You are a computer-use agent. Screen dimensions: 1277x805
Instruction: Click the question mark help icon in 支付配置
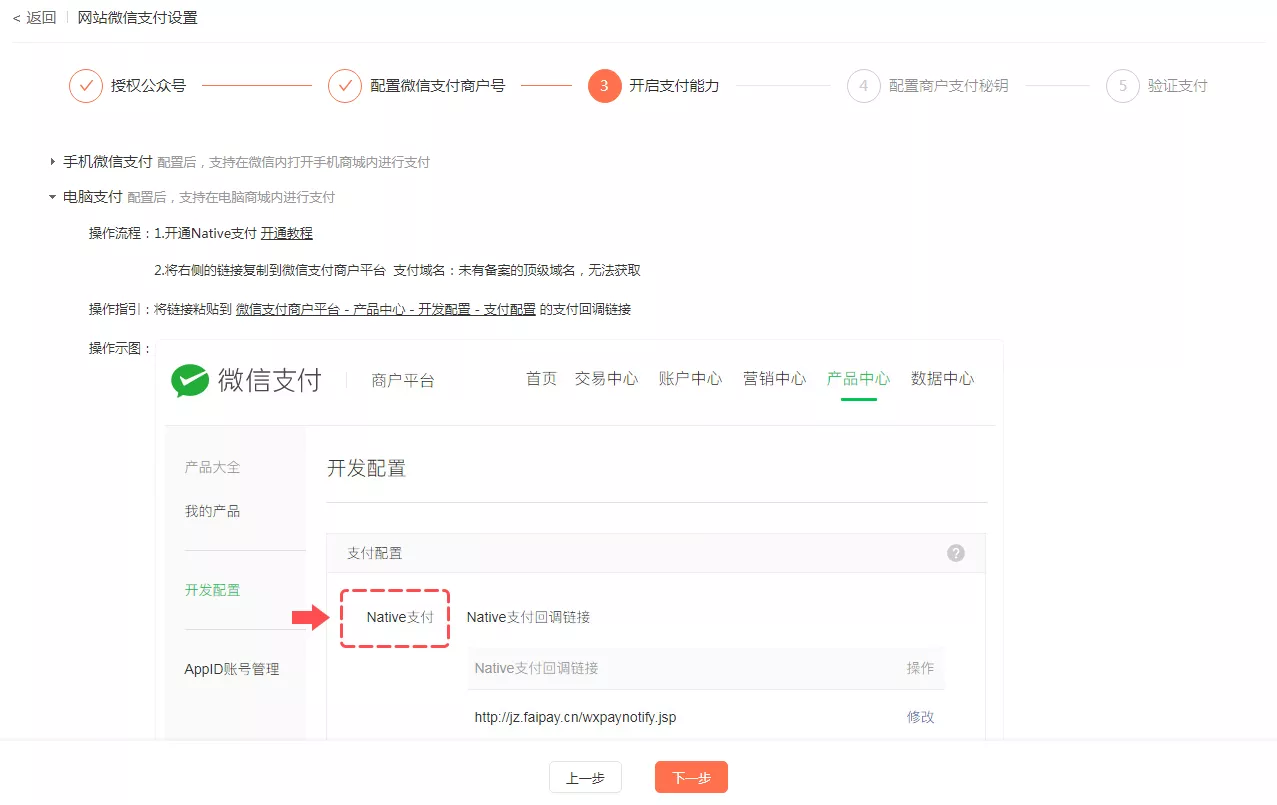click(956, 553)
